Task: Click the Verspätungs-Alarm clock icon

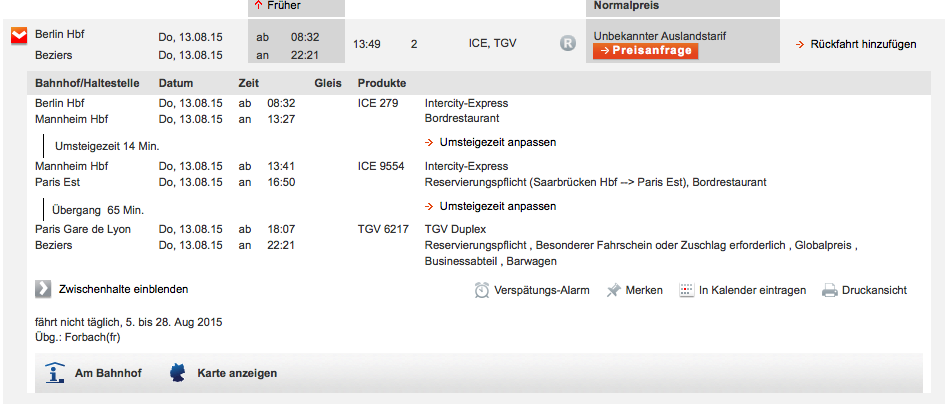Action: pos(482,290)
